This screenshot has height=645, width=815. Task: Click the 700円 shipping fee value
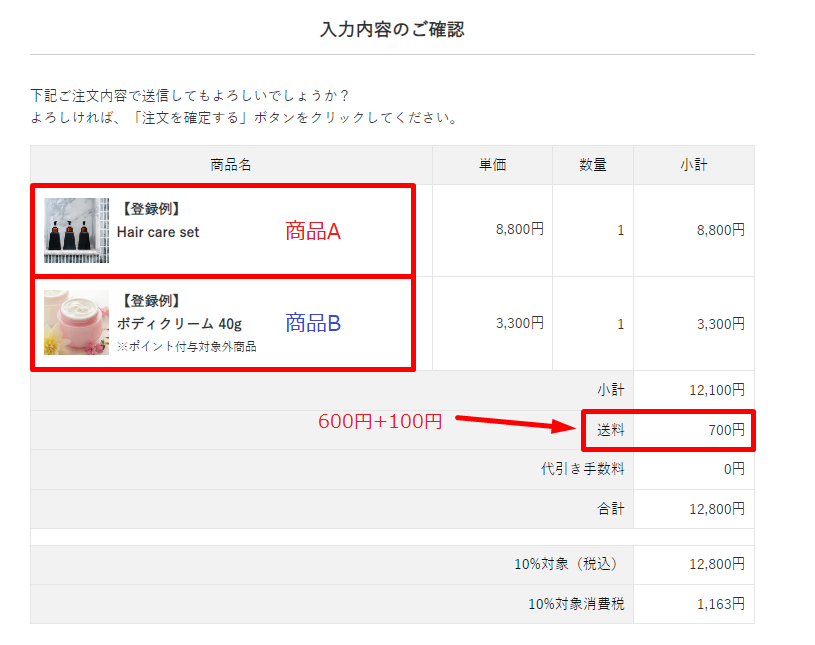725,430
